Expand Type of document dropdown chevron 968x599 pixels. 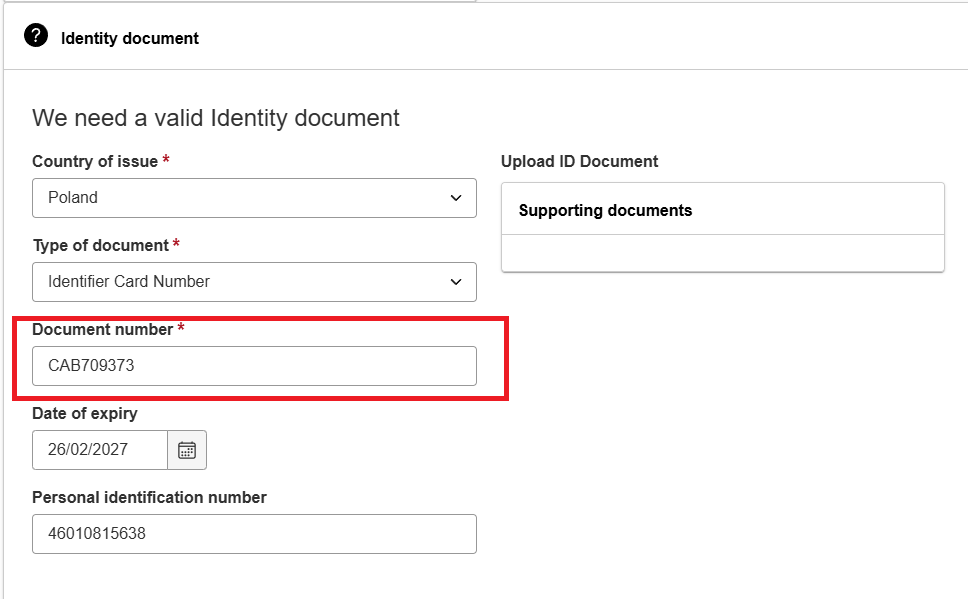456,282
